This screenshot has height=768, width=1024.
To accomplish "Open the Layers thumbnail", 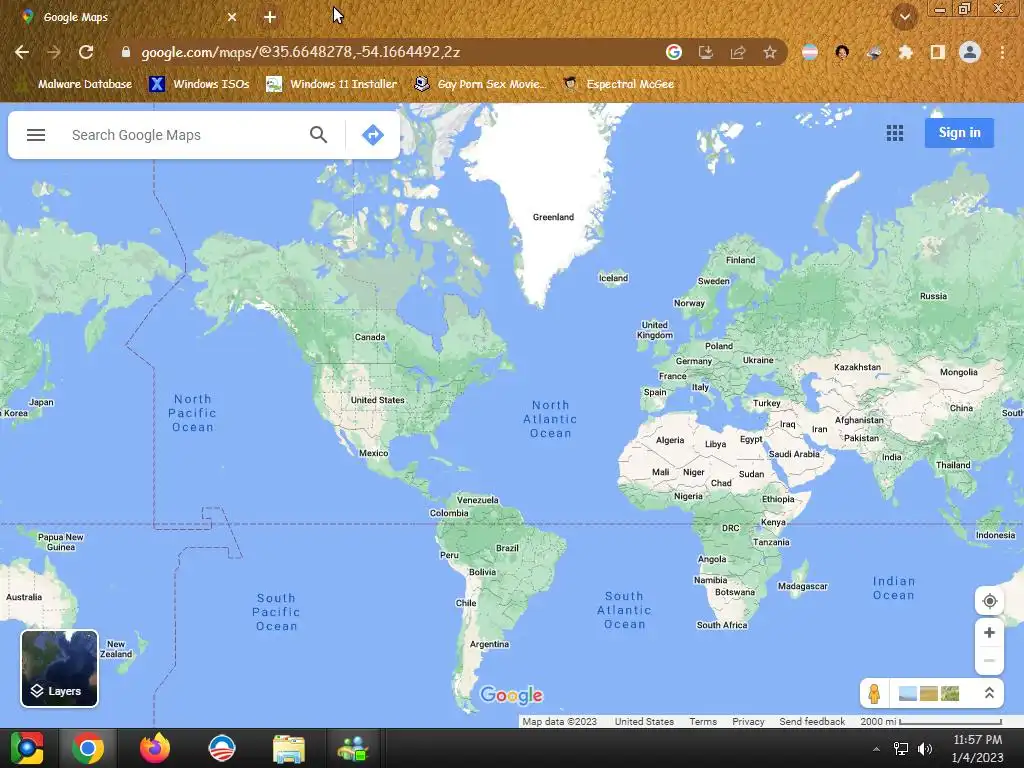I will pos(59,668).
